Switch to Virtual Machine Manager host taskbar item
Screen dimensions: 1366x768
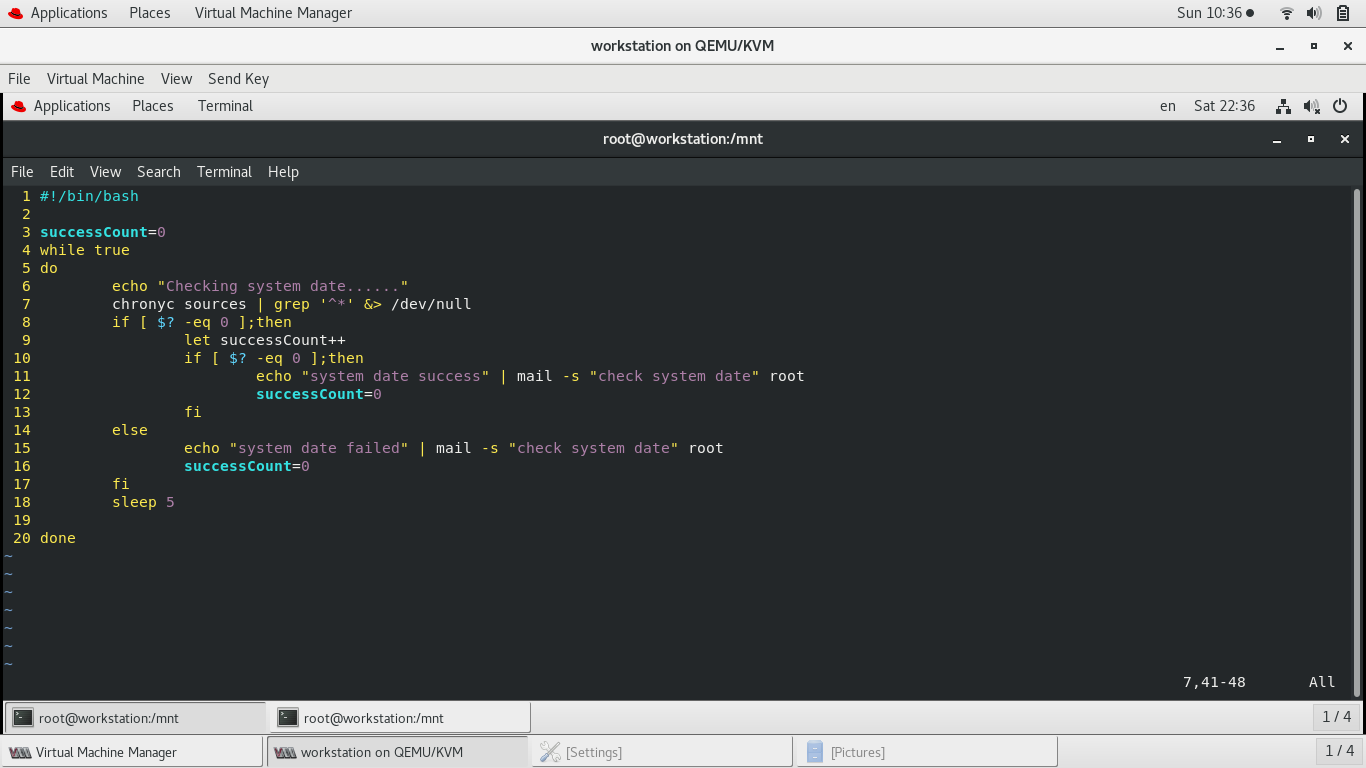(133, 752)
